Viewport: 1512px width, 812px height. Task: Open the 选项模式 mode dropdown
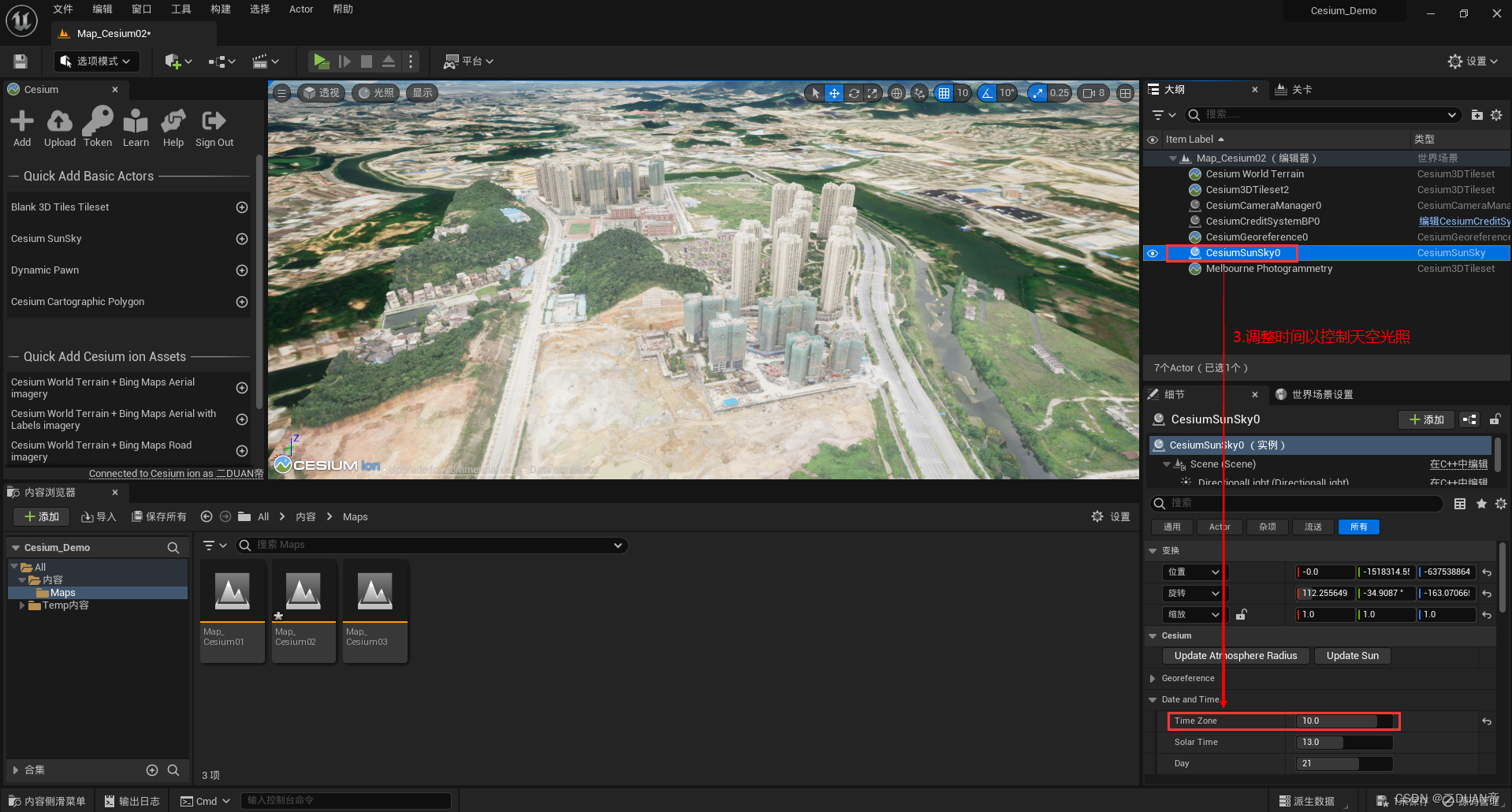tap(96, 61)
